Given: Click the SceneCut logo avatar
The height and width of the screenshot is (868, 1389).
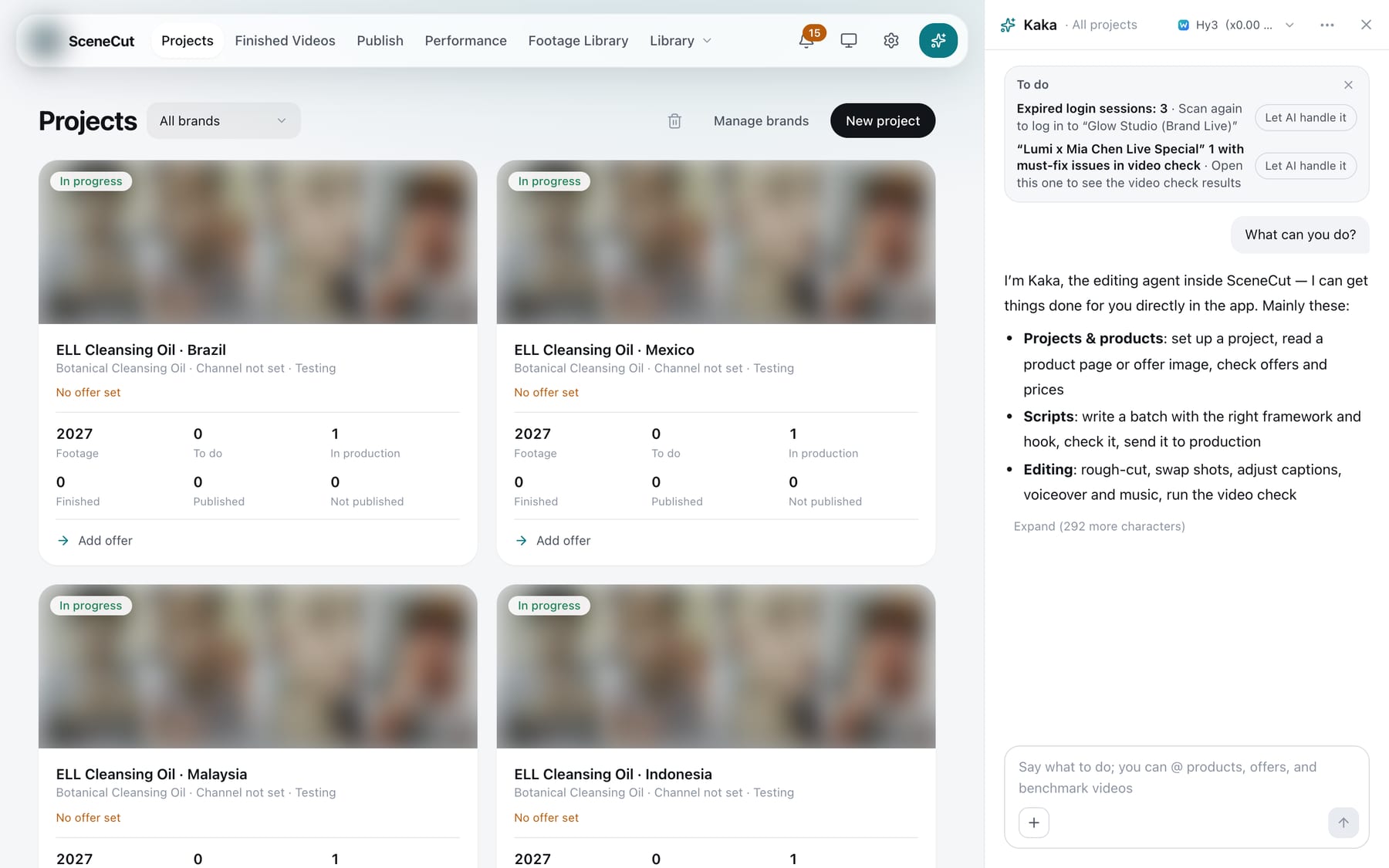Looking at the screenshot, I should (x=44, y=40).
